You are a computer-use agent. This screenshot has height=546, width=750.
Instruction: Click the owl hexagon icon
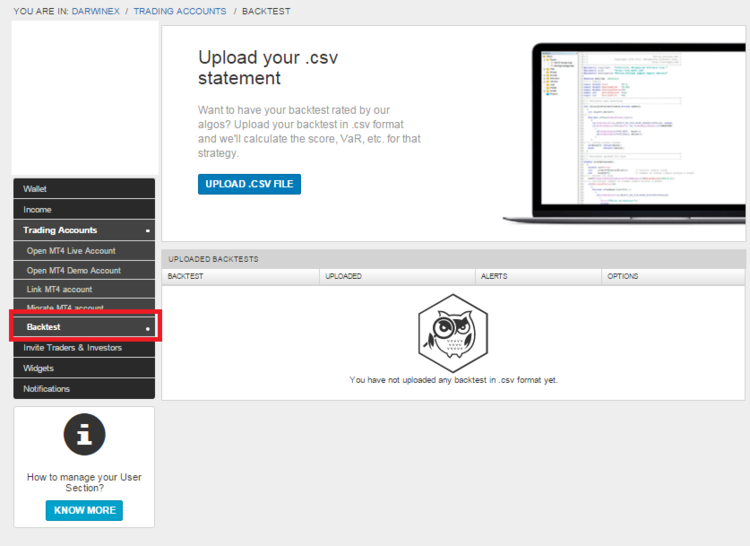pos(453,332)
